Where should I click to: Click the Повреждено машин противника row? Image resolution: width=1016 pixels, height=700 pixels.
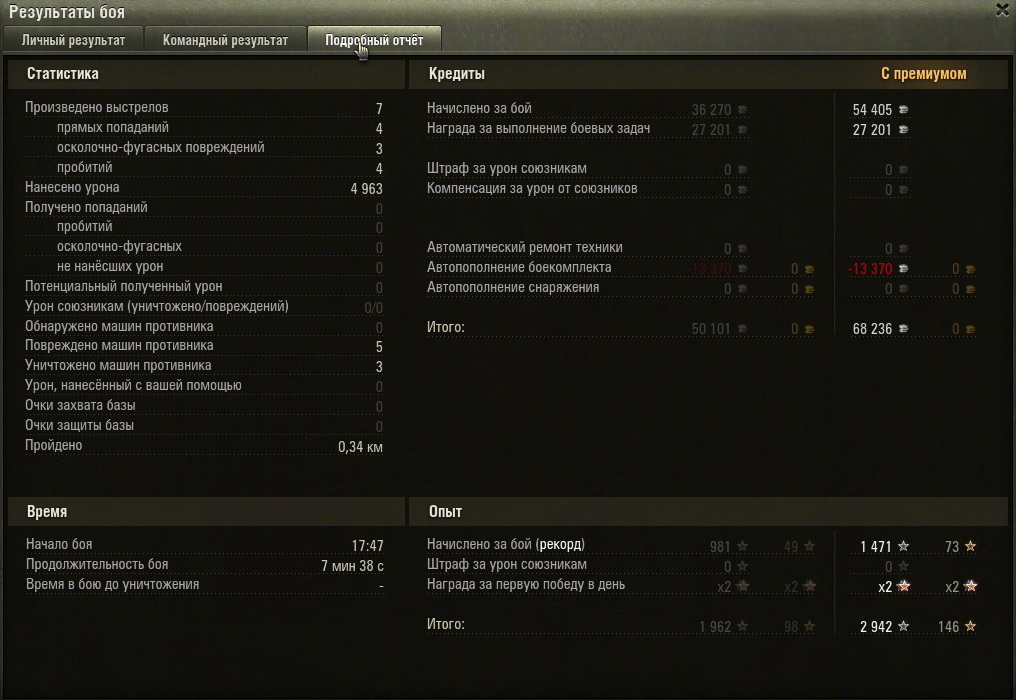coord(203,345)
